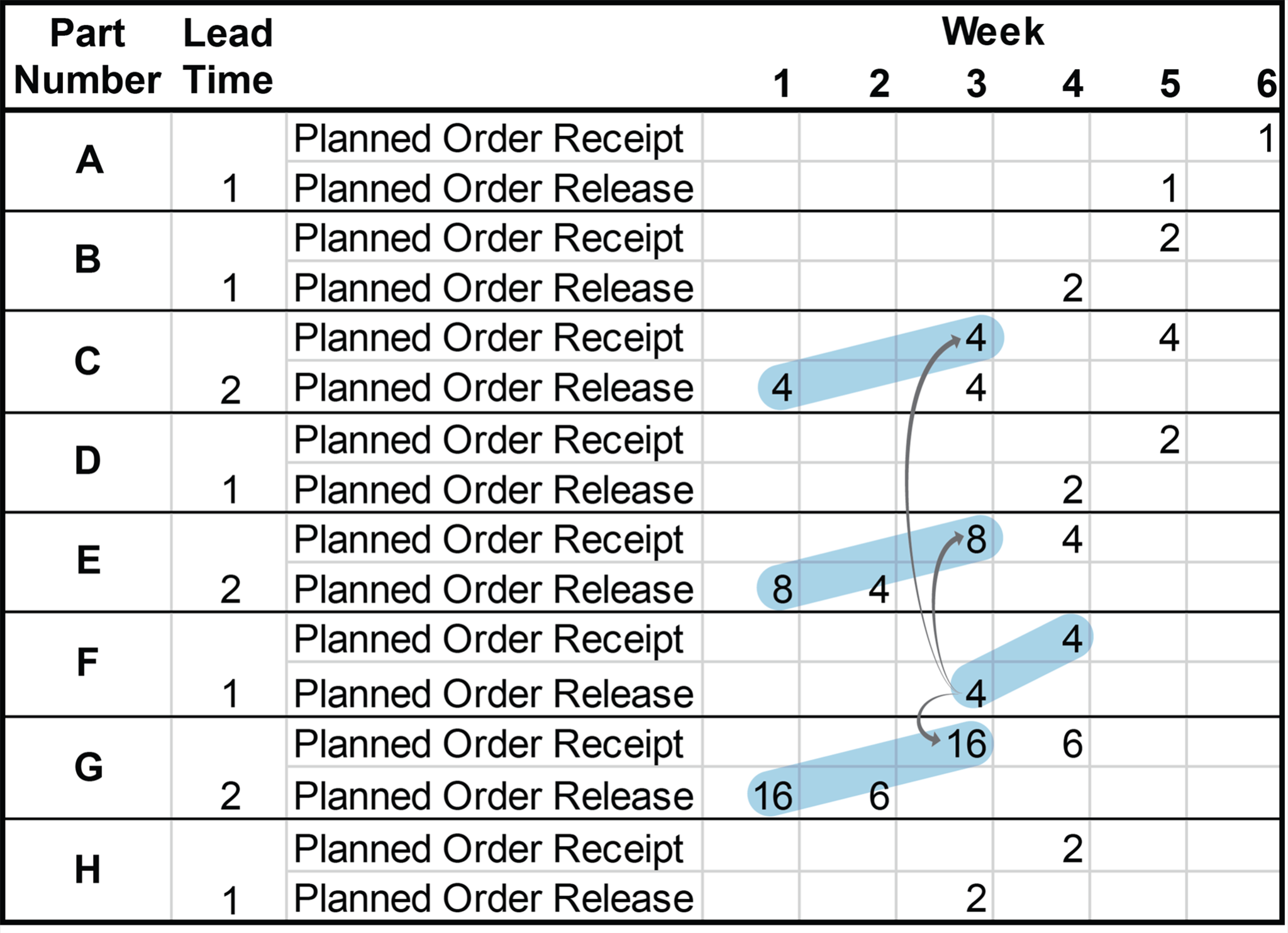Click the "Week" column group header
The image size is (1288, 933).
[x=992, y=31]
